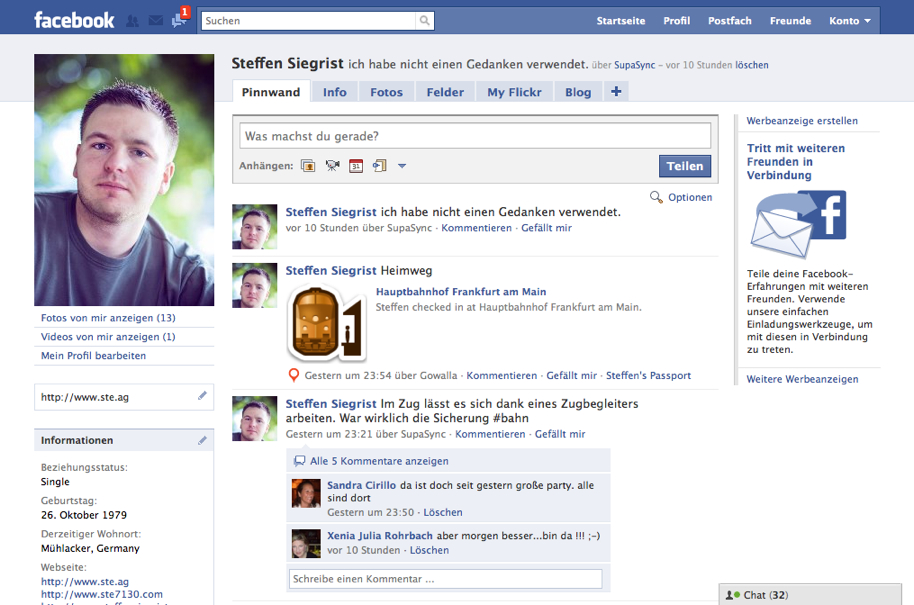Open the messages envelope icon
Viewport: 914px width, 605px height.
[155, 20]
